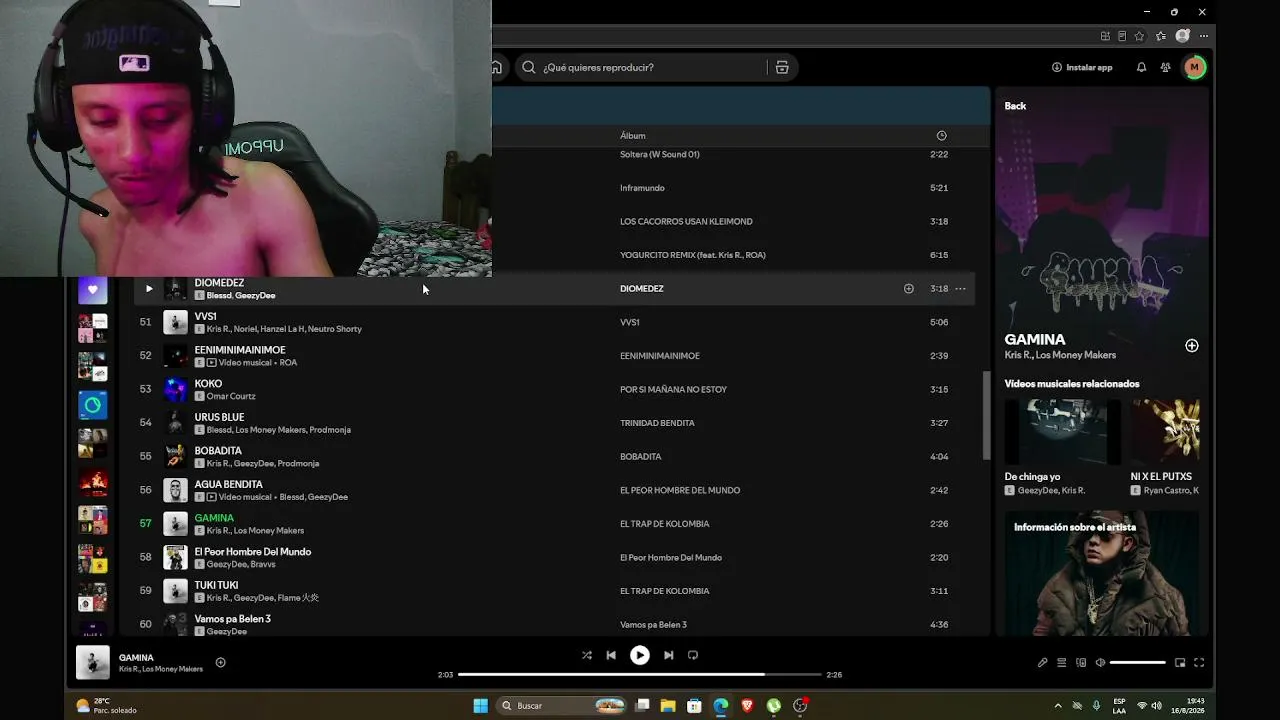Skip to the previous track
Viewport: 1280px width, 720px height.
[x=611, y=655]
